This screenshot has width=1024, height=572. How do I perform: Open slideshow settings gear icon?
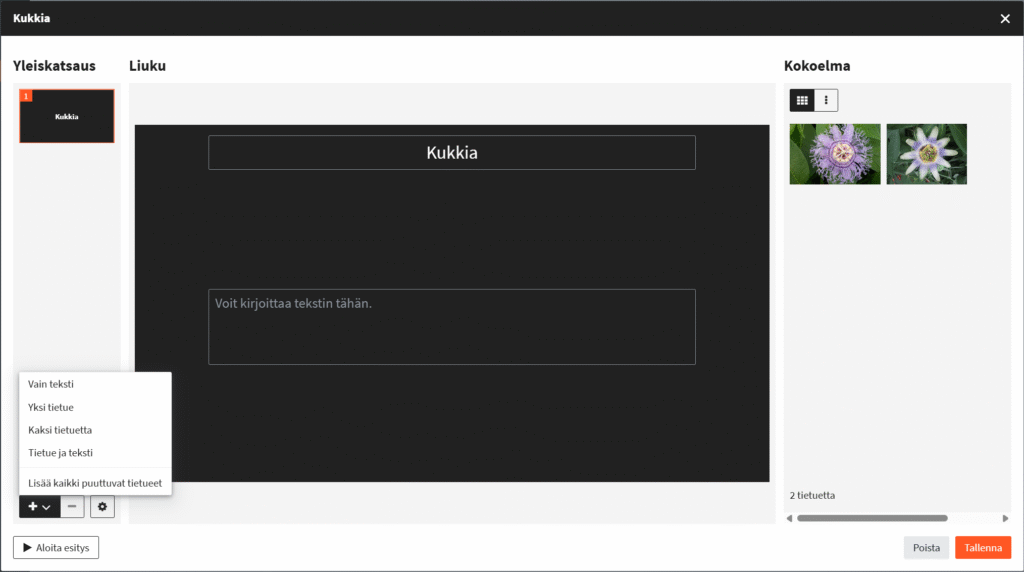pyautogui.click(x=102, y=507)
